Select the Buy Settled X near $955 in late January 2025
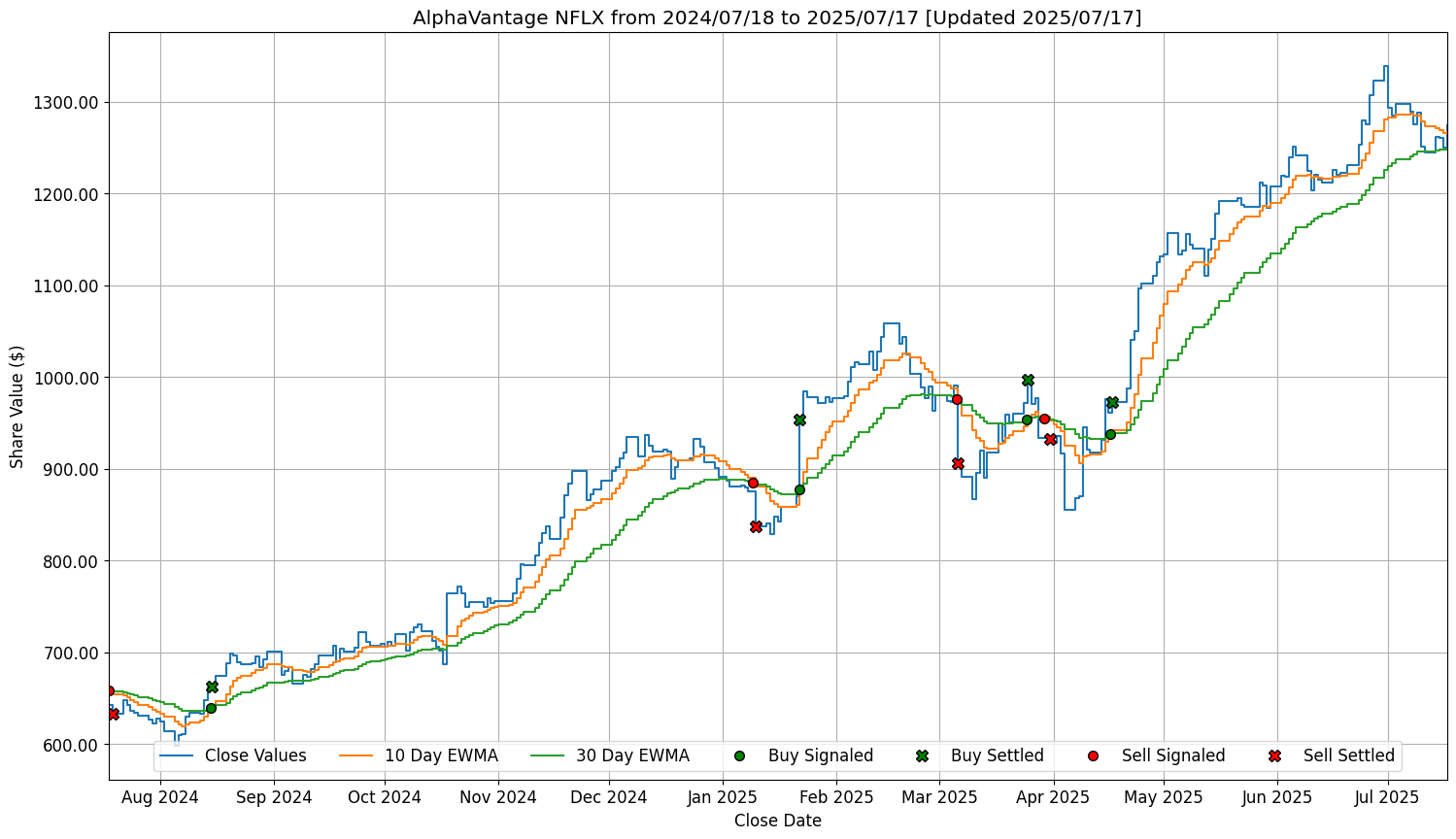The width and height of the screenshot is (1456, 839). (x=799, y=419)
